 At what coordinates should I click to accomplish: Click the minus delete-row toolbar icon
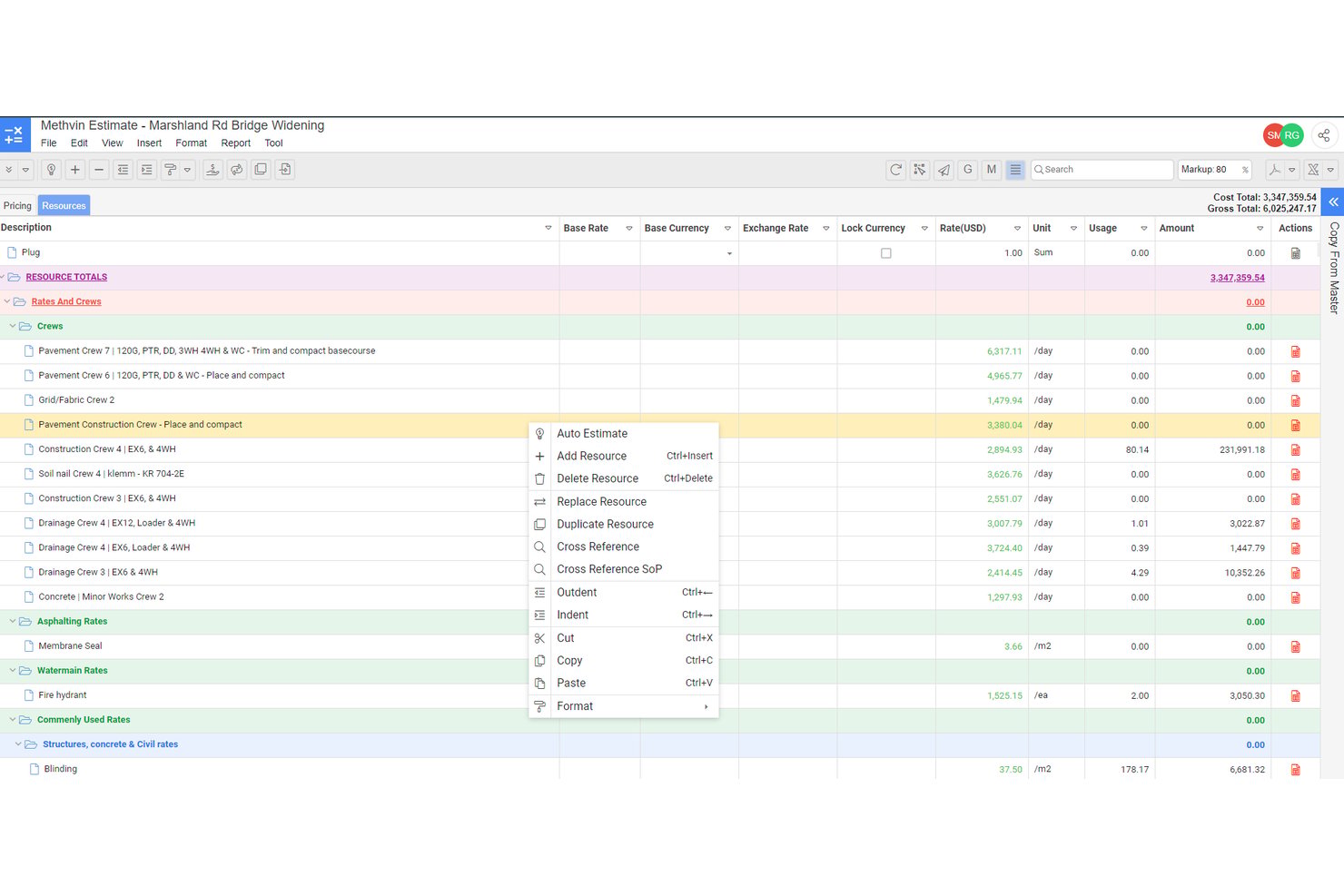pyautogui.click(x=99, y=170)
